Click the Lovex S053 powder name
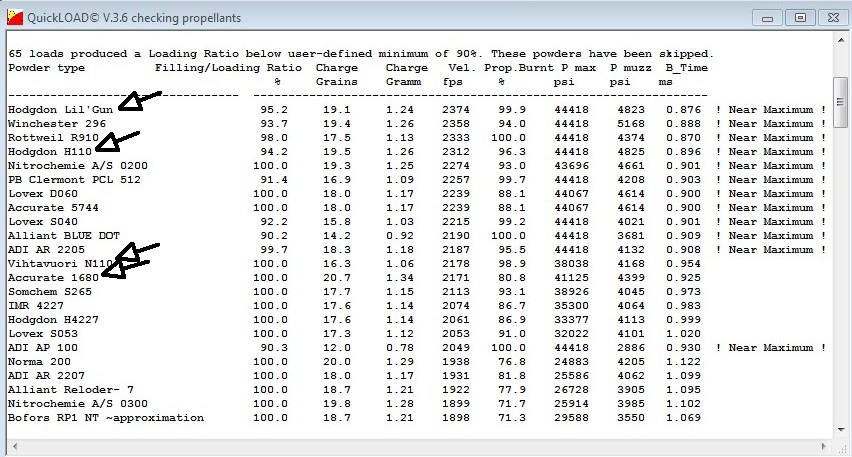The image size is (852, 457). click(x=43, y=334)
